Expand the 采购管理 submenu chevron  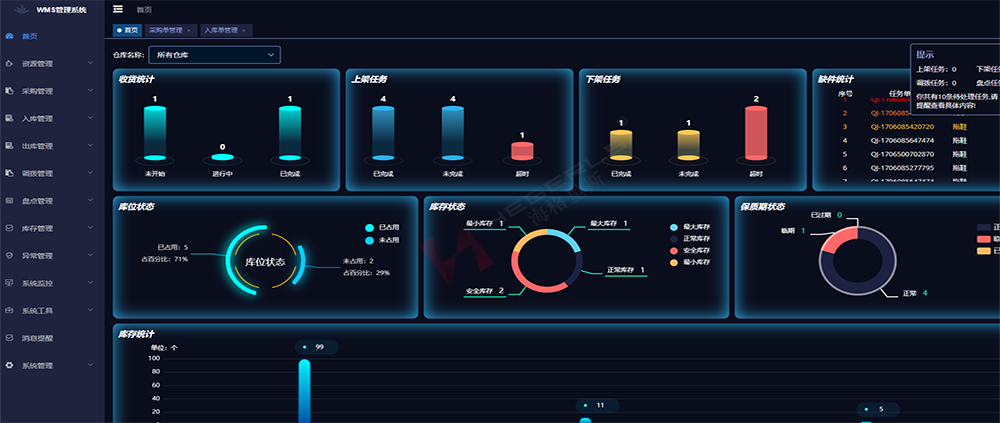(90, 91)
